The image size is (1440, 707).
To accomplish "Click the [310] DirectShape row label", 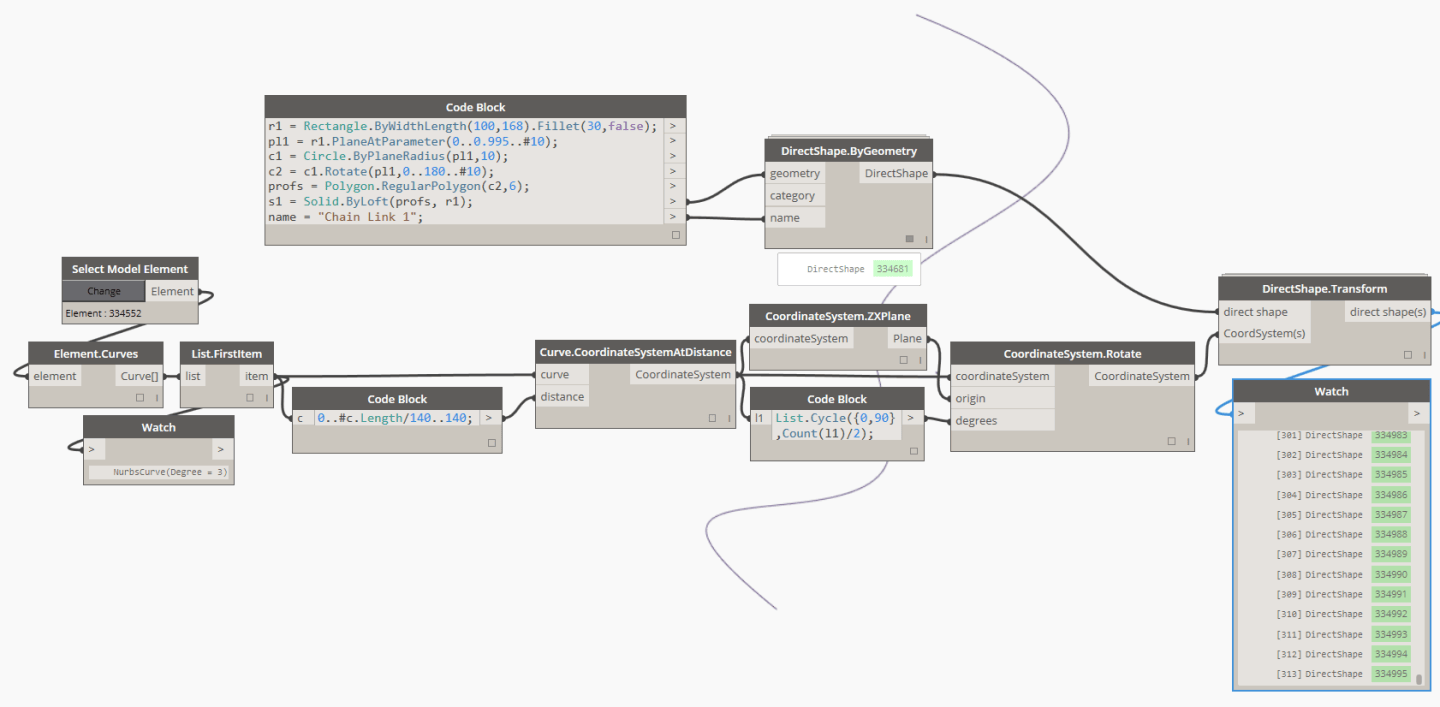I will point(1319,614).
